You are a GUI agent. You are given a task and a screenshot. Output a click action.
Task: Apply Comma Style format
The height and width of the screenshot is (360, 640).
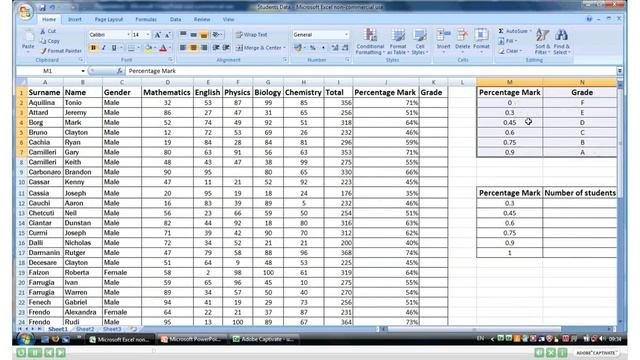click(323, 48)
